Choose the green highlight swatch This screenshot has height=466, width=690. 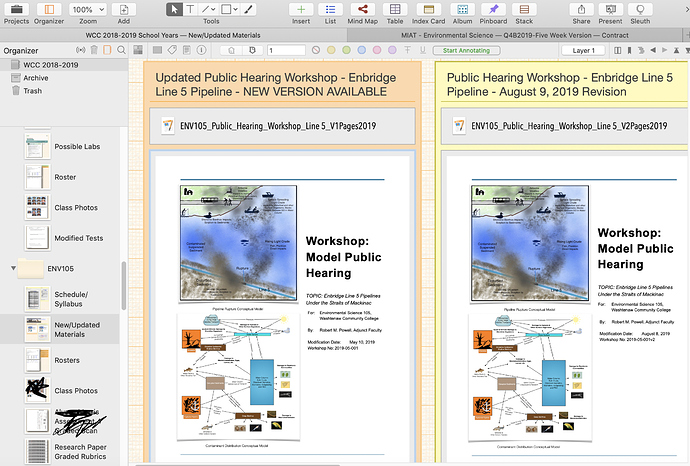click(x=346, y=50)
